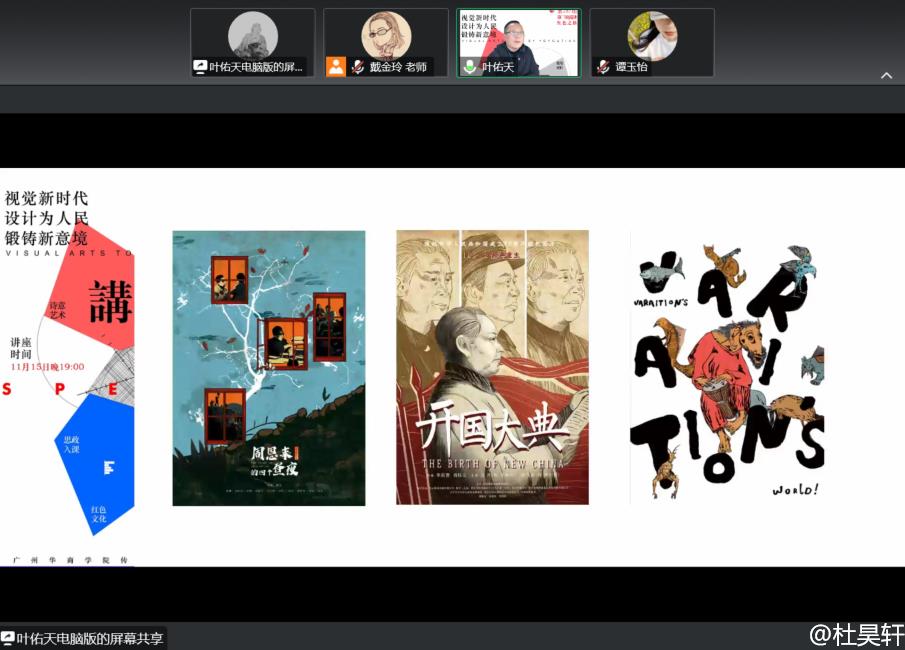Click the red 講 character on lecture poster
The height and width of the screenshot is (650, 905).
(x=110, y=301)
